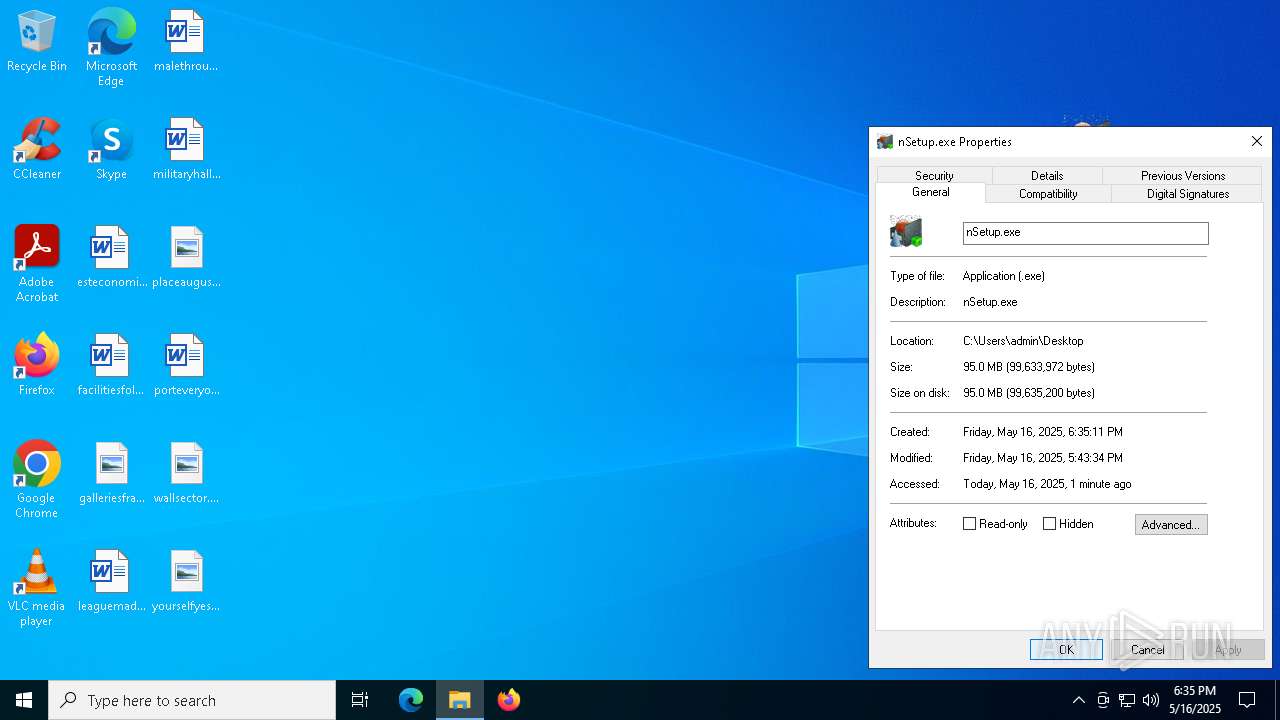The width and height of the screenshot is (1280, 720).
Task: Select the yourselfyes... image file
Action: tap(186, 582)
